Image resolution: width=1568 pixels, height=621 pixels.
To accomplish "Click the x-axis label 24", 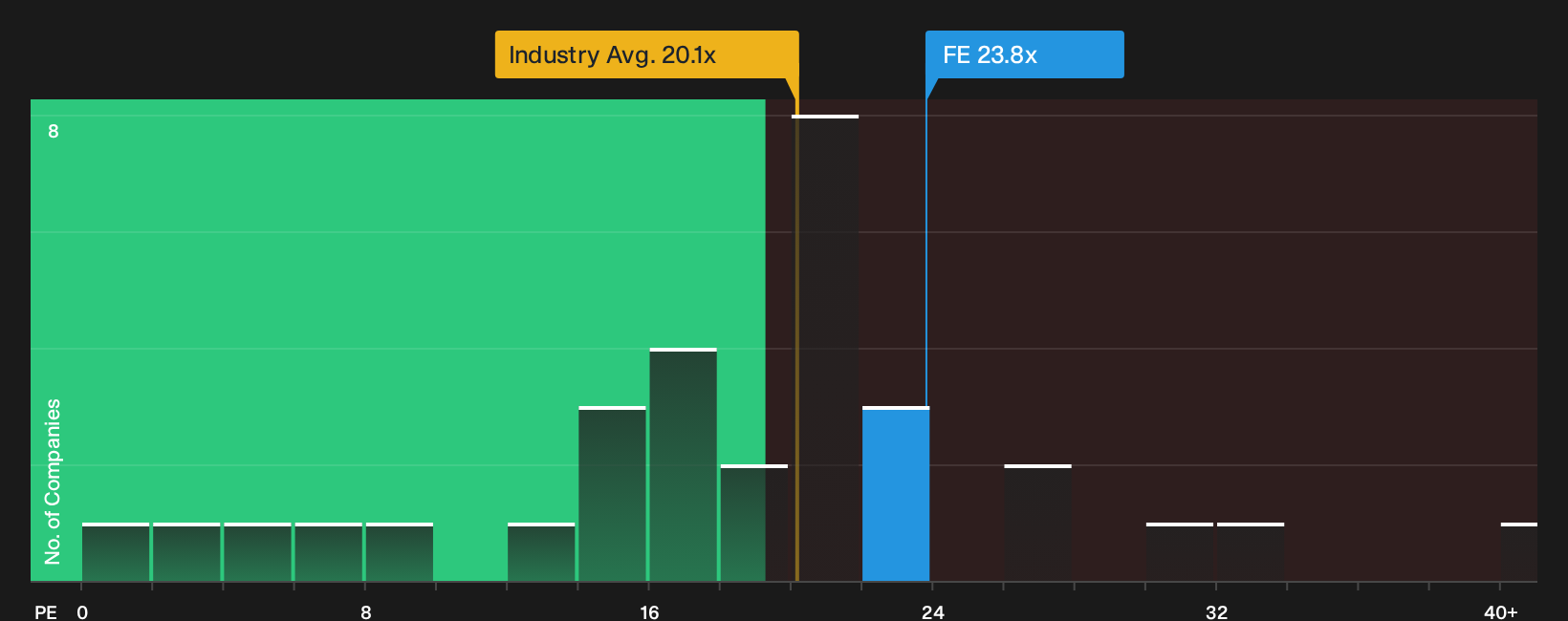I will coord(933,611).
